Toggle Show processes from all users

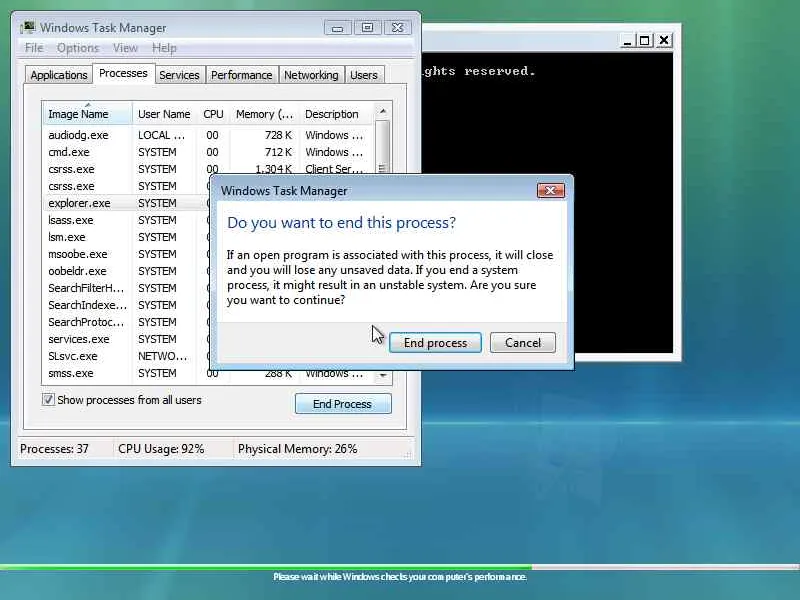pos(48,399)
